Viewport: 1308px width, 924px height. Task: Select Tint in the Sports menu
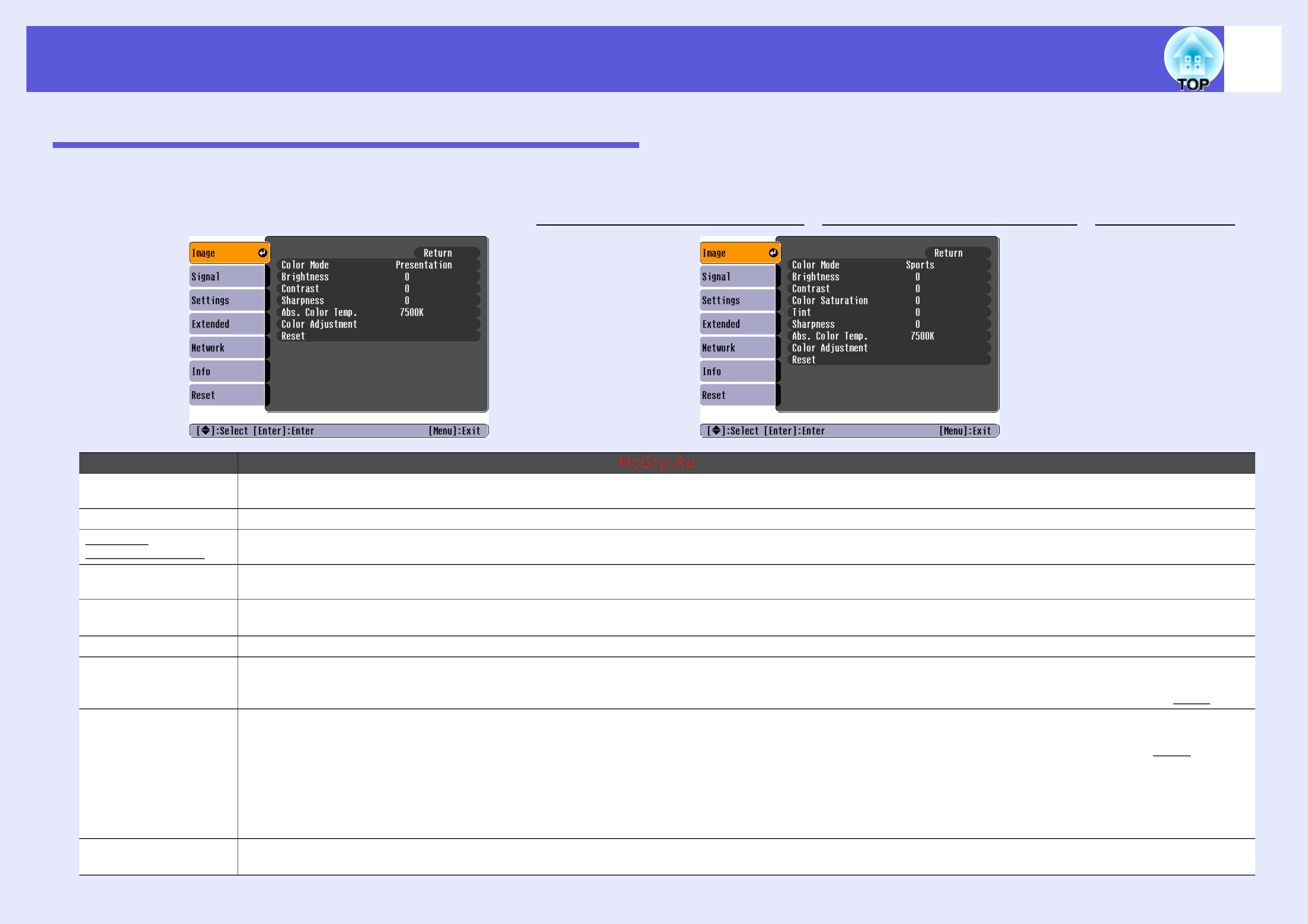coord(889,312)
